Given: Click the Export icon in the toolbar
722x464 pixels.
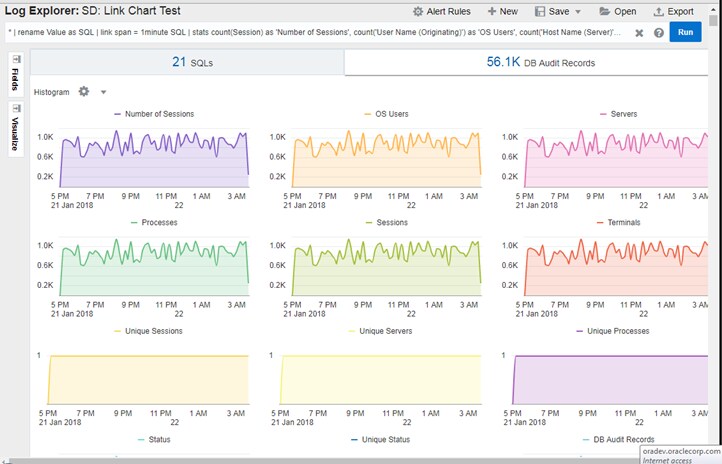Looking at the screenshot, I should [658, 12].
